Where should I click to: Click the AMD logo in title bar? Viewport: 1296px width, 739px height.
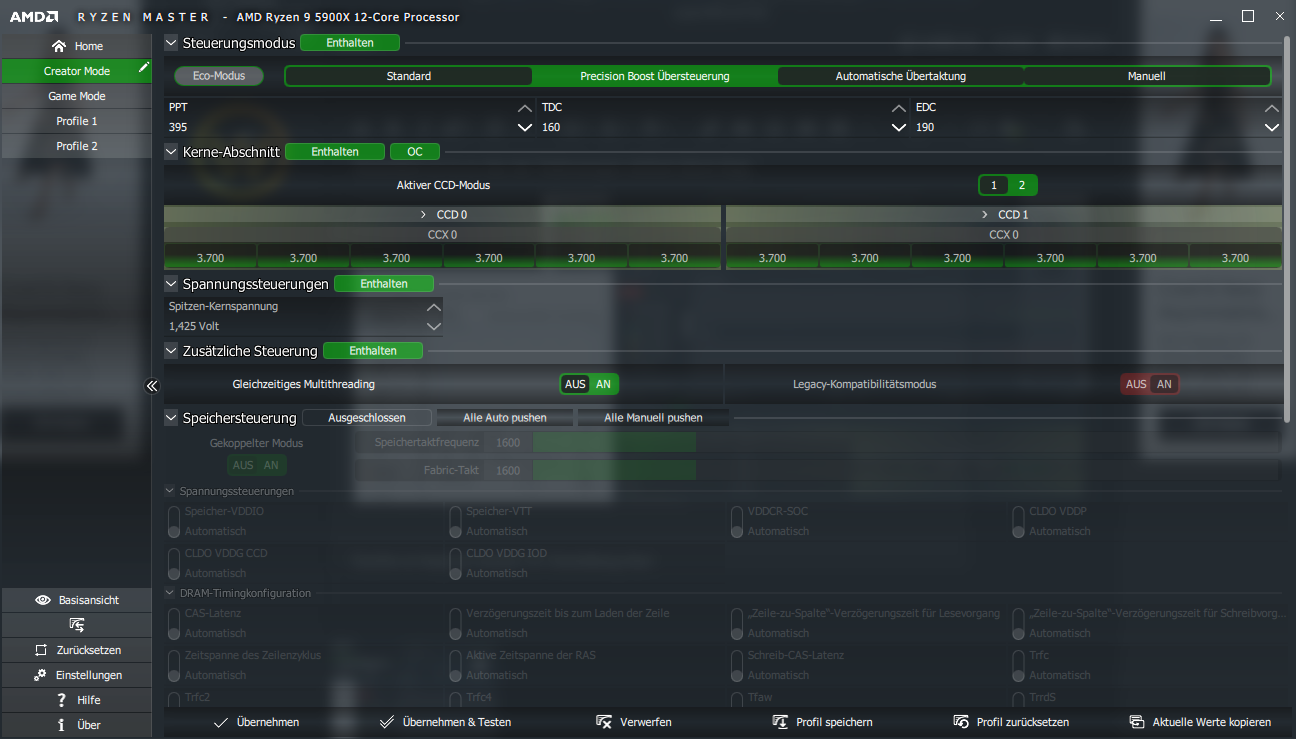(35, 17)
